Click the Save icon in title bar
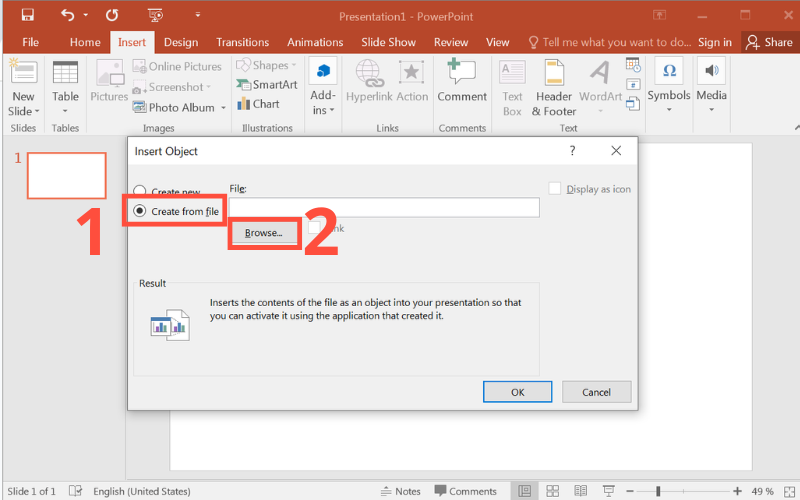 [27, 15]
